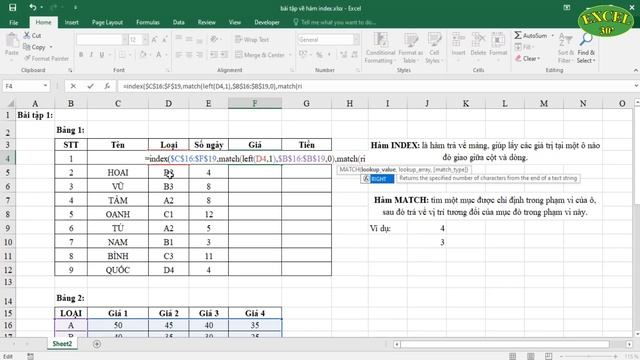
Task: Select the Sheet2 worksheet tab
Action: pos(62,344)
